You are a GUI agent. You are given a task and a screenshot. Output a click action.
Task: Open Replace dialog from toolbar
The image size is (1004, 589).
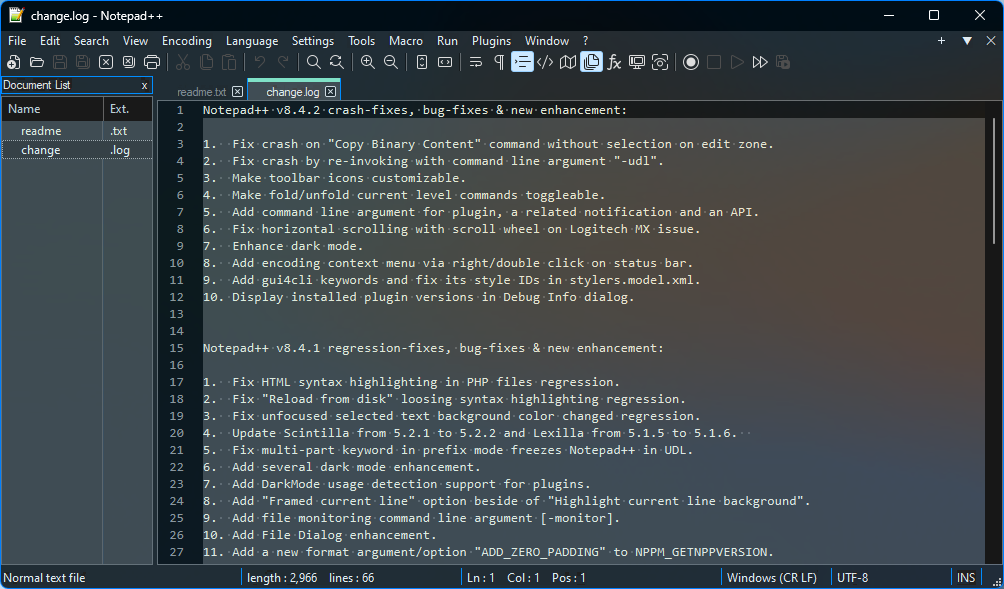336,62
